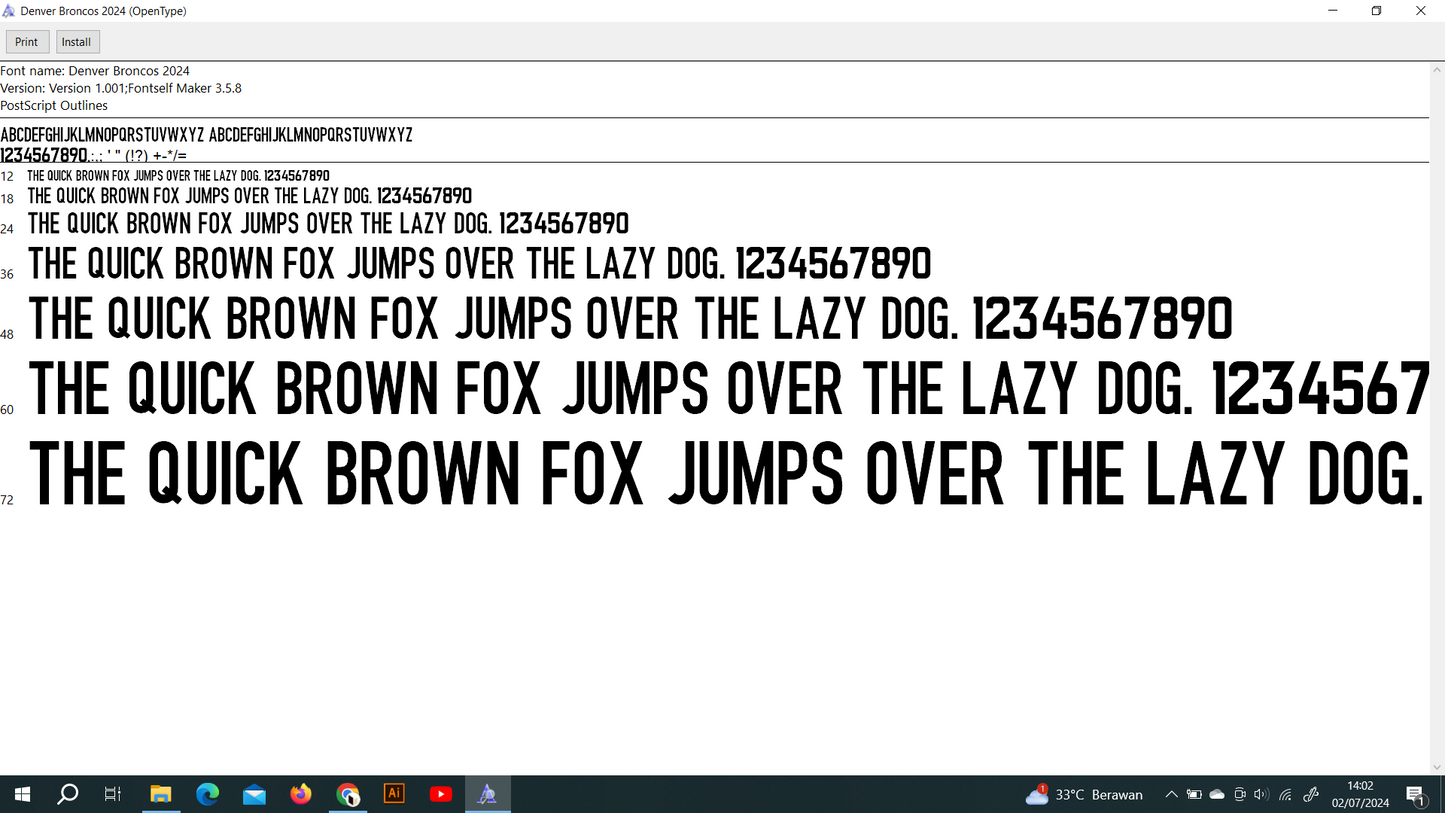Open the Mail app in the taskbar
Screen dimensions: 1445x813
[x=254, y=794]
